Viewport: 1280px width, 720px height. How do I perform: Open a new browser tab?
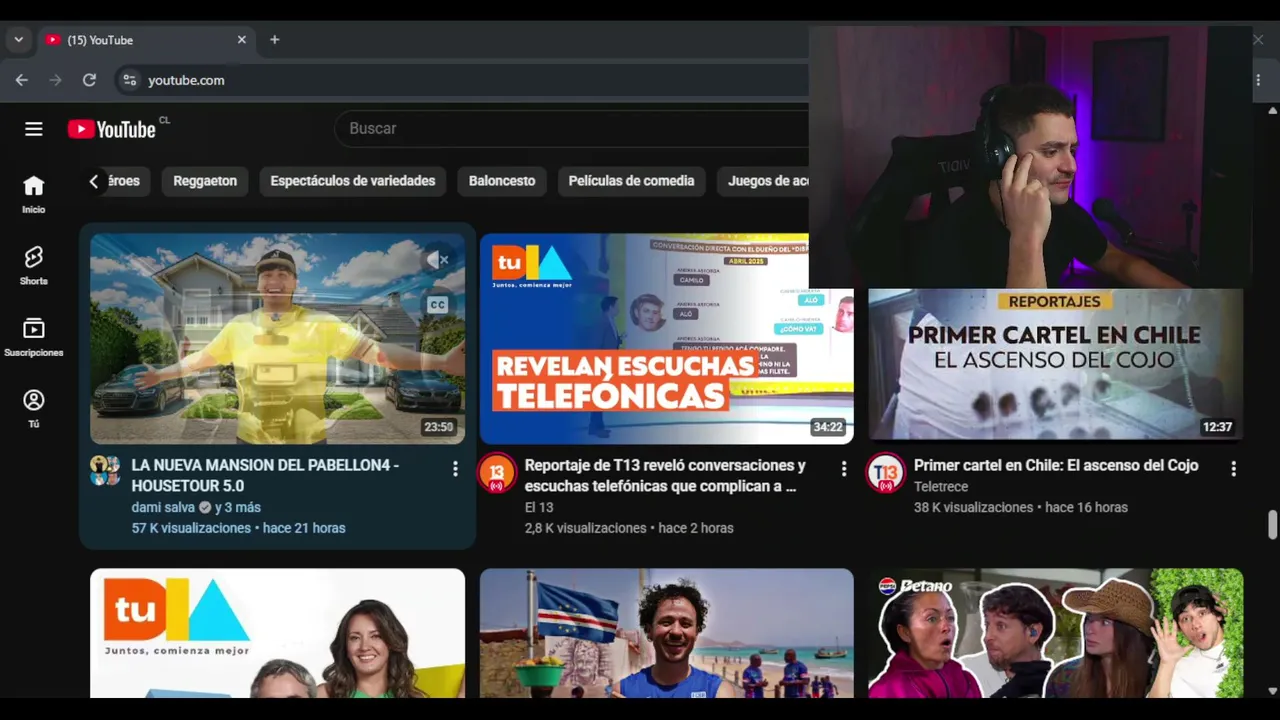point(274,40)
